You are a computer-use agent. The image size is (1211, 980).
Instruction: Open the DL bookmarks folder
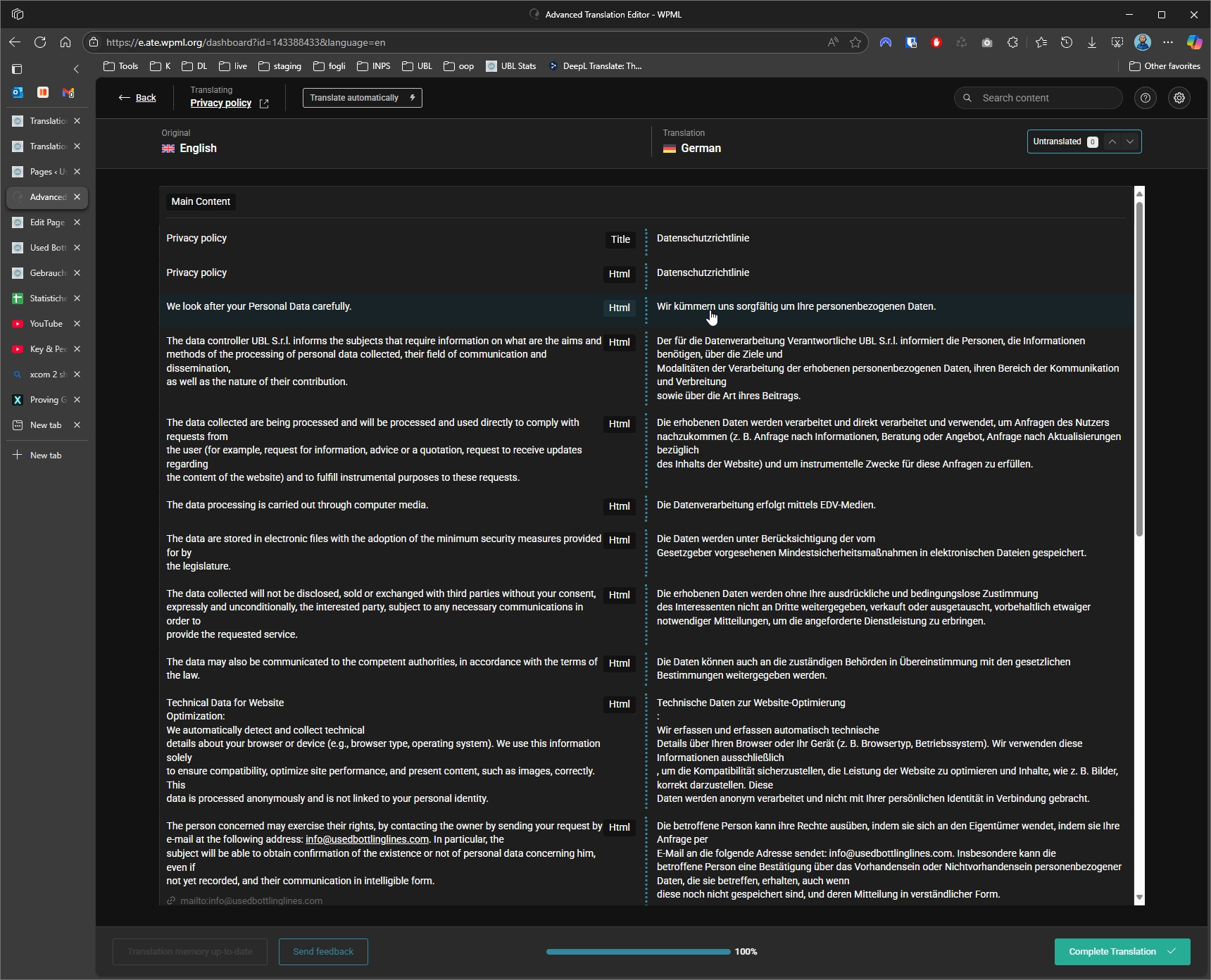194,66
